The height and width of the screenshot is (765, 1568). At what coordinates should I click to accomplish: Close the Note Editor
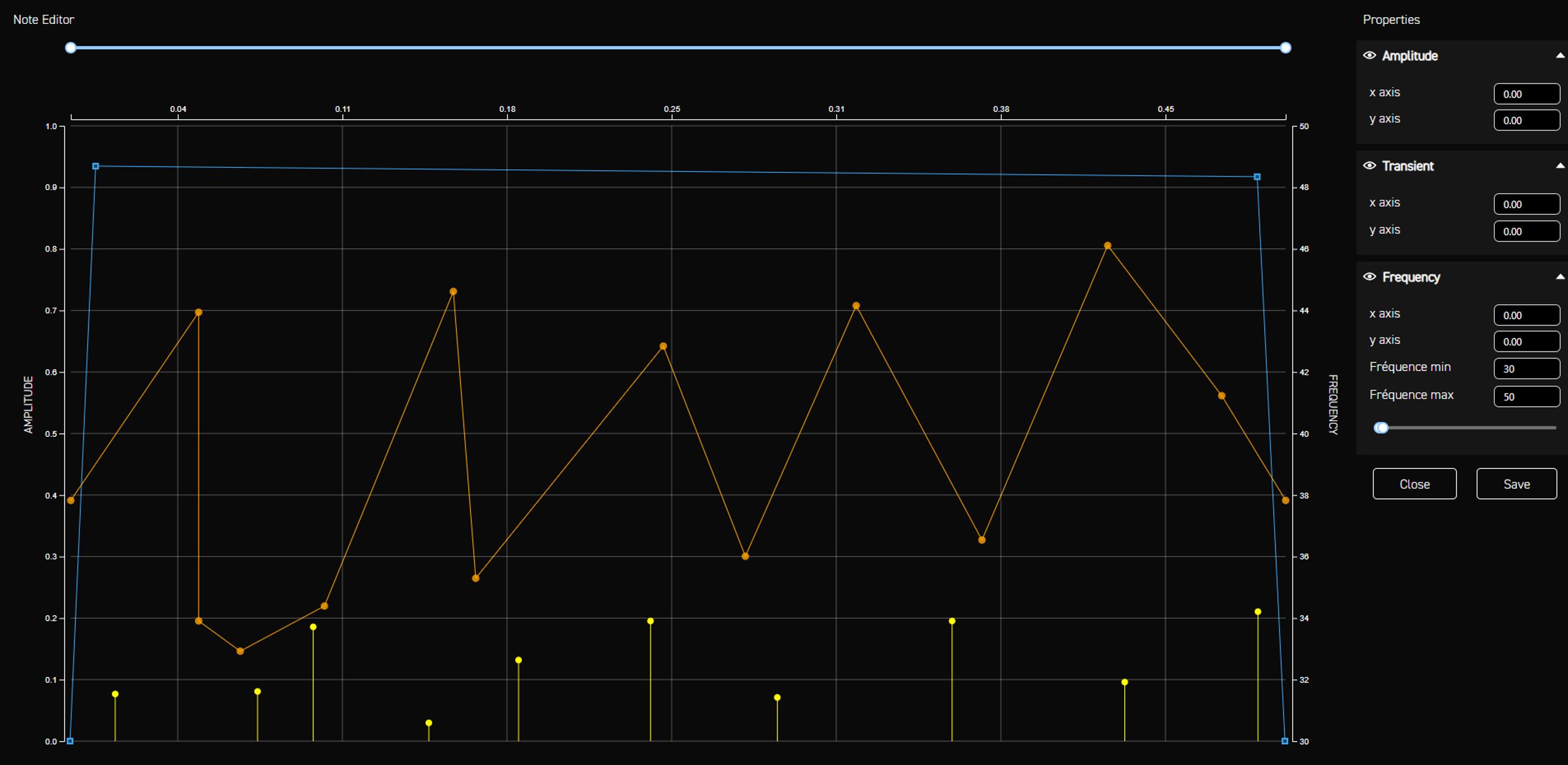click(1414, 484)
